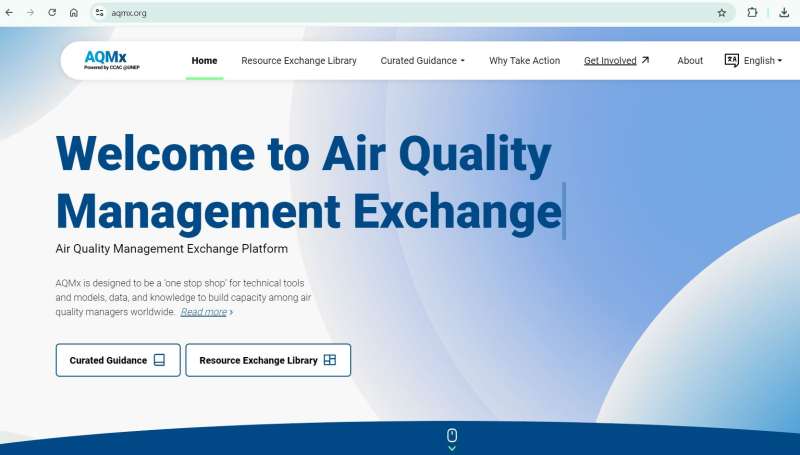Reload the page with refresh icon

(52, 13)
